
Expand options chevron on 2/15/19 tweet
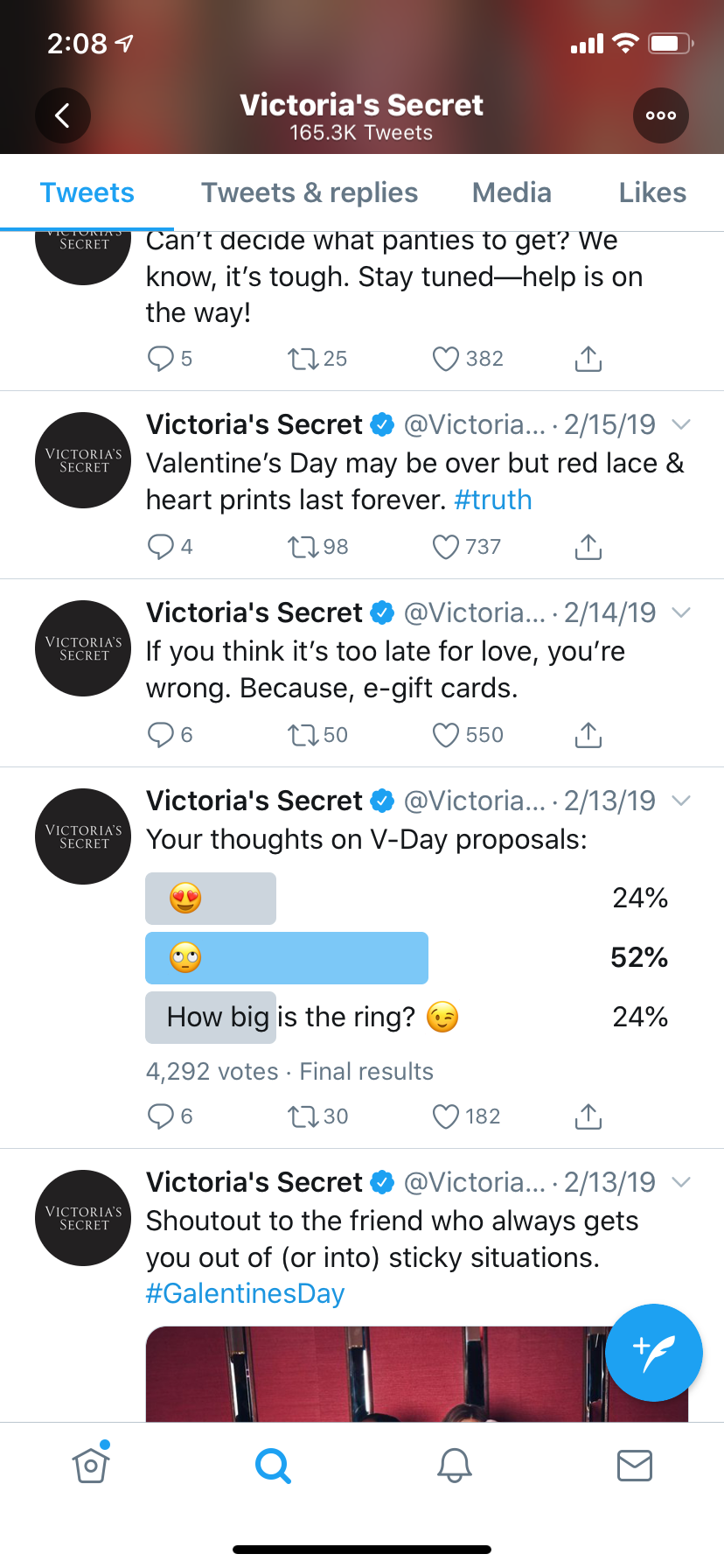[681, 424]
